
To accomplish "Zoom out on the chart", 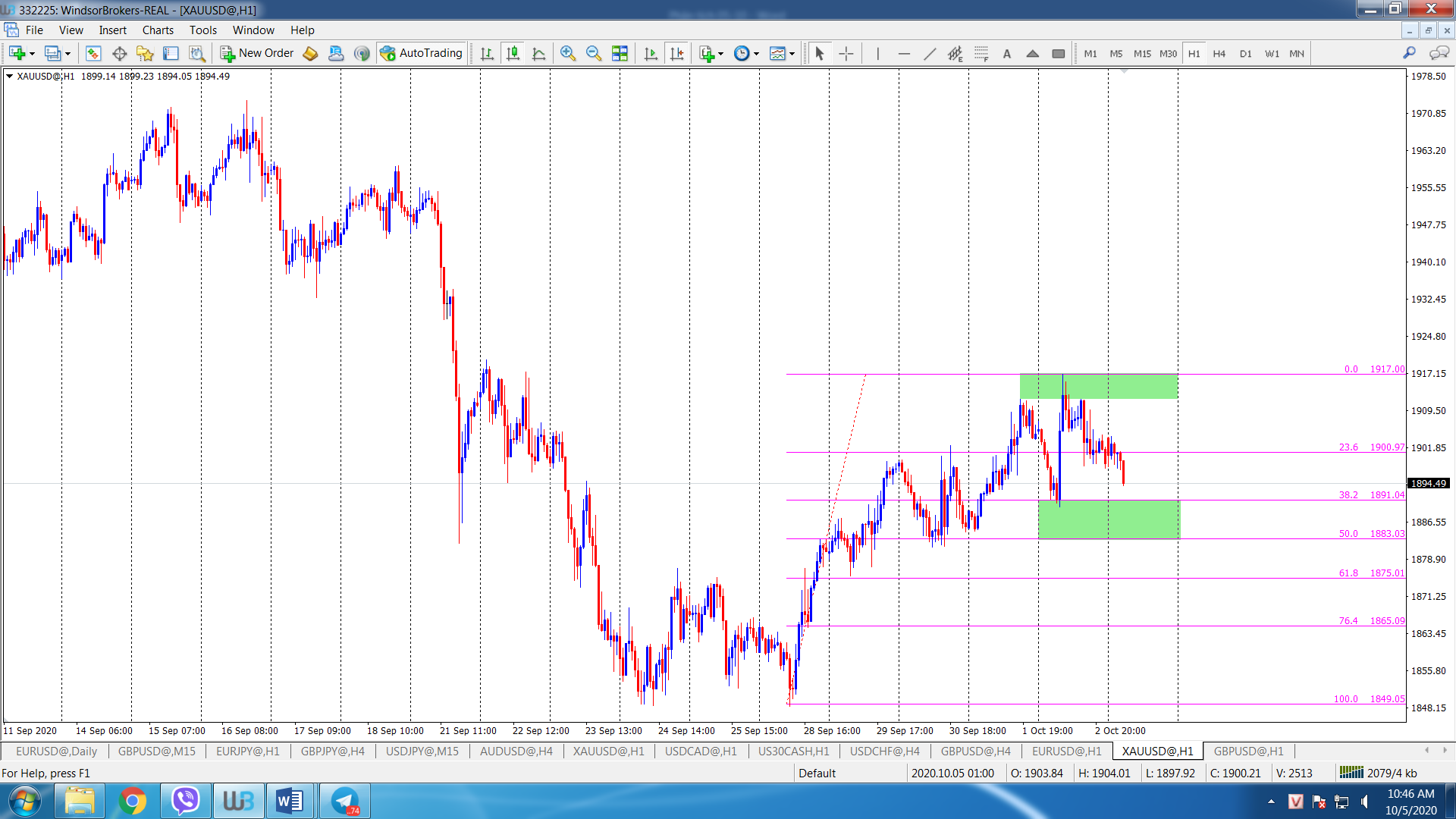I will (x=594, y=53).
